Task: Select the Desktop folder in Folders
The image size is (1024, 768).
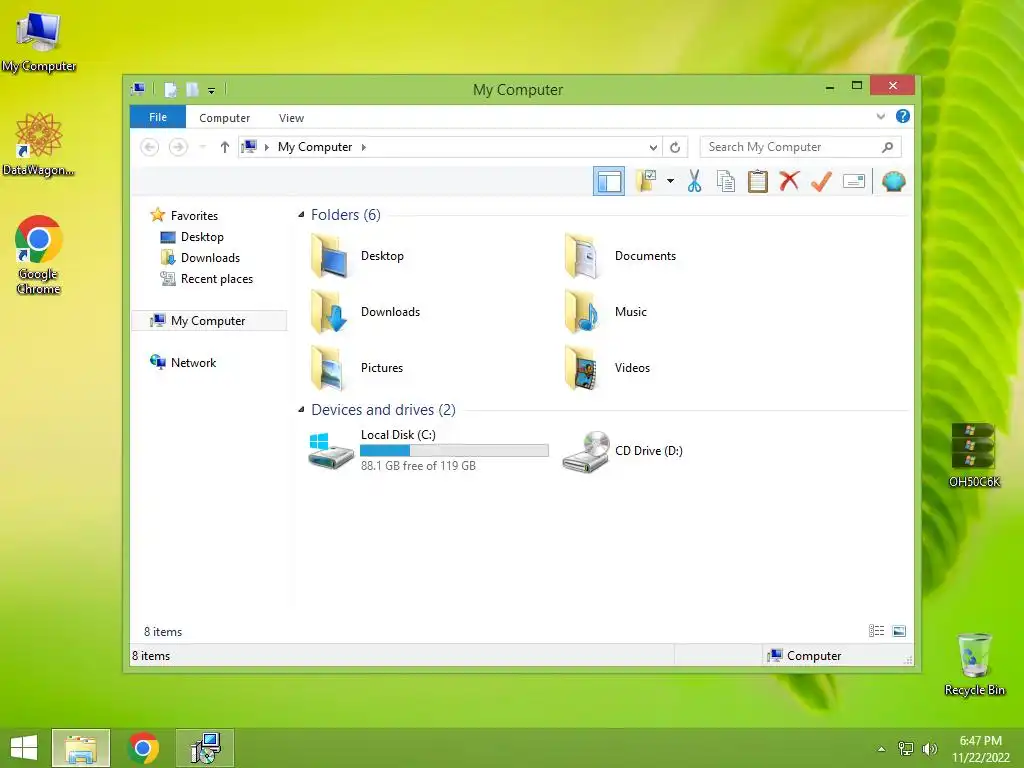Action: [358, 256]
